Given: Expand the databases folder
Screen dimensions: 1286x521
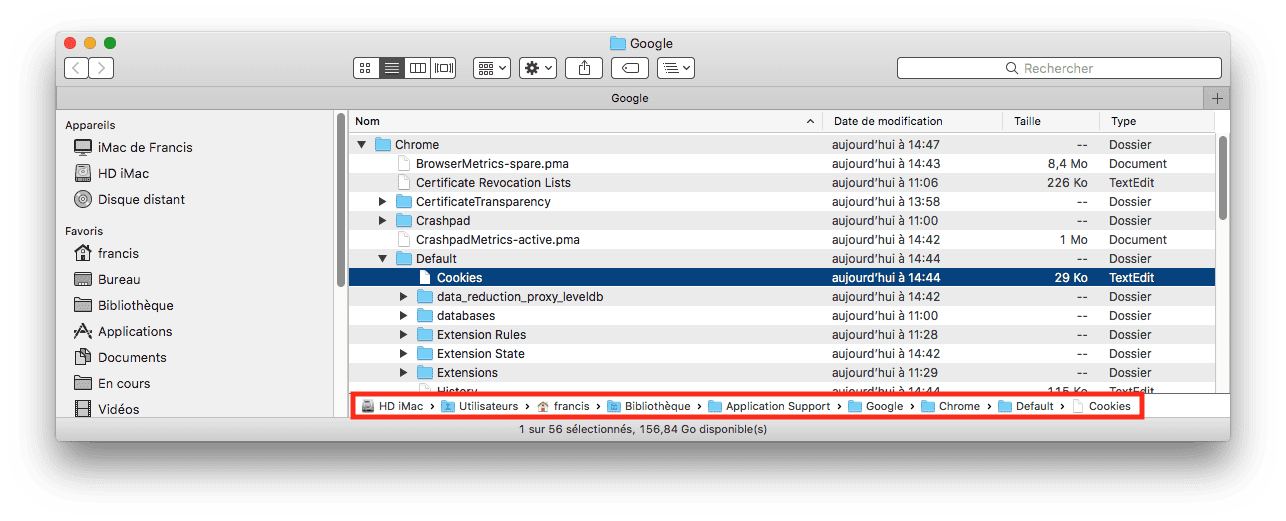Looking at the screenshot, I should pos(403,316).
